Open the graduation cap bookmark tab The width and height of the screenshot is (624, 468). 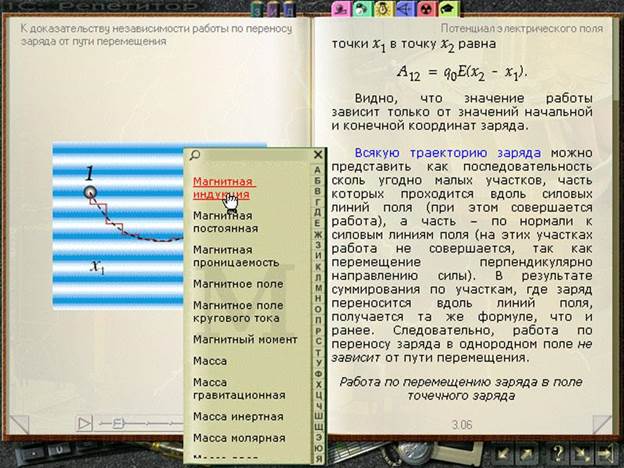(x=448, y=9)
